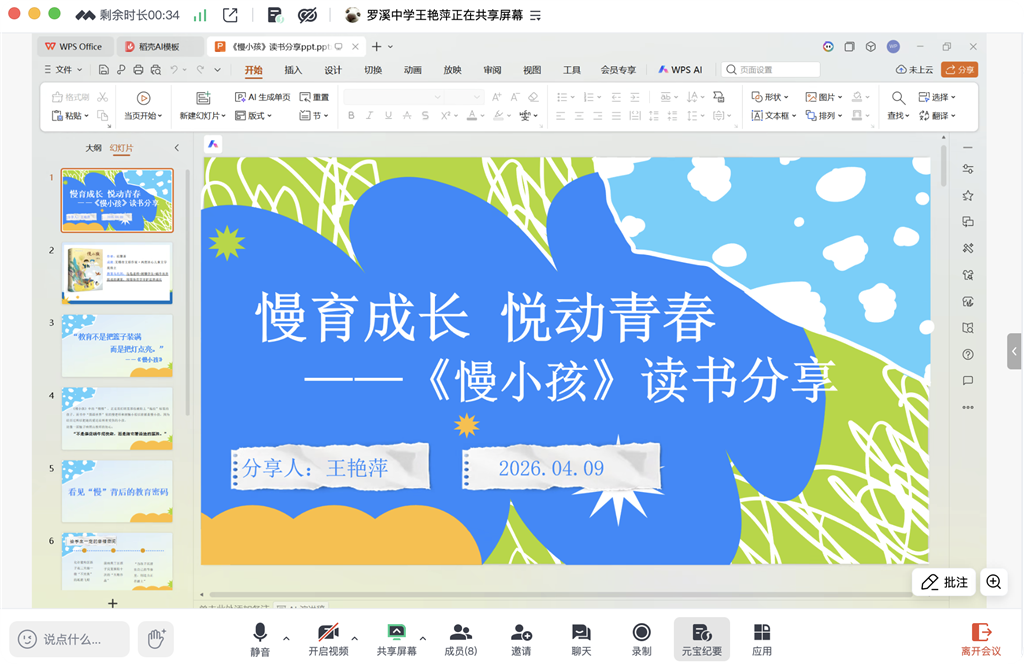Switch to the 设计 ribbon tab
The height and width of the screenshot is (664, 1024).
coord(333,70)
